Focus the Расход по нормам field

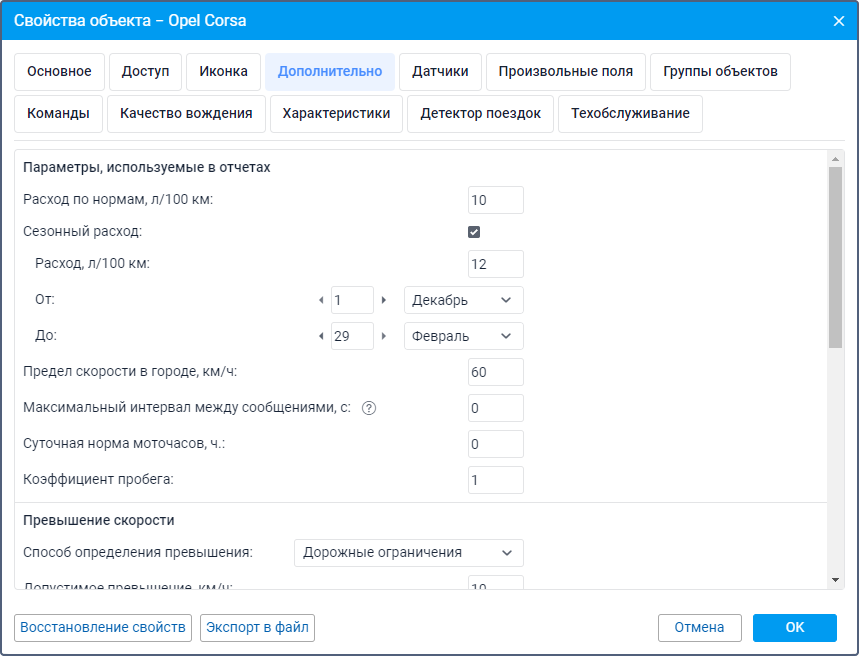pyautogui.click(x=496, y=200)
